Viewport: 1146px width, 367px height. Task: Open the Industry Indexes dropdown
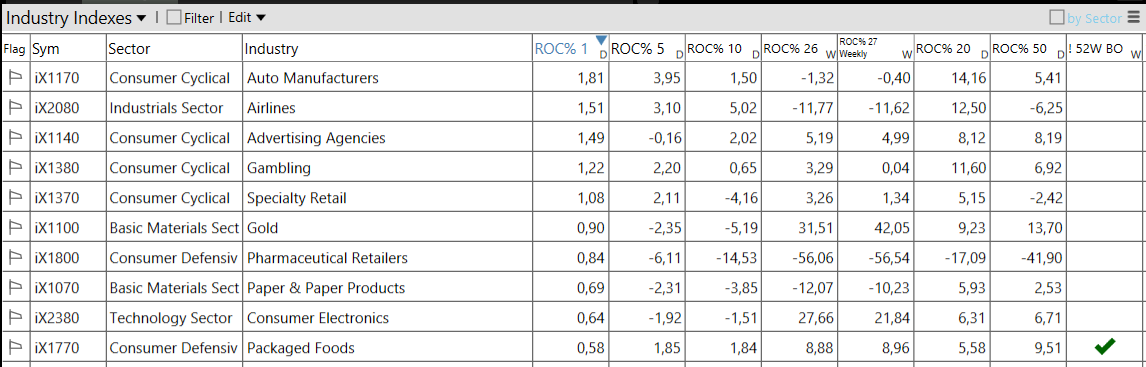click(x=77, y=18)
